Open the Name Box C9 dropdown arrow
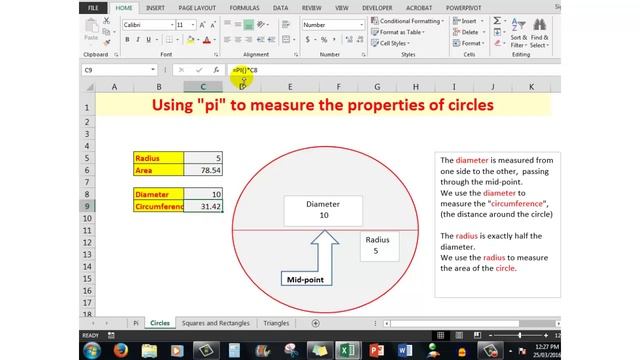The height and width of the screenshot is (360, 640). (x=153, y=70)
